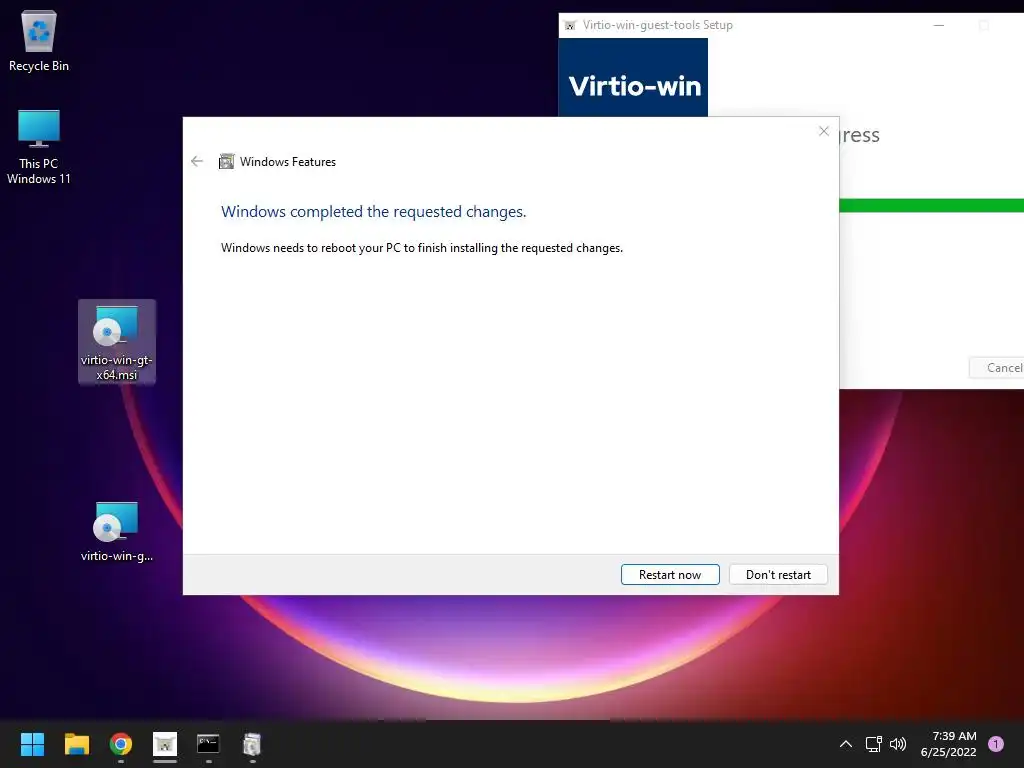This screenshot has width=1024, height=768.
Task: Open the notification badge showing 1
Action: (996, 743)
